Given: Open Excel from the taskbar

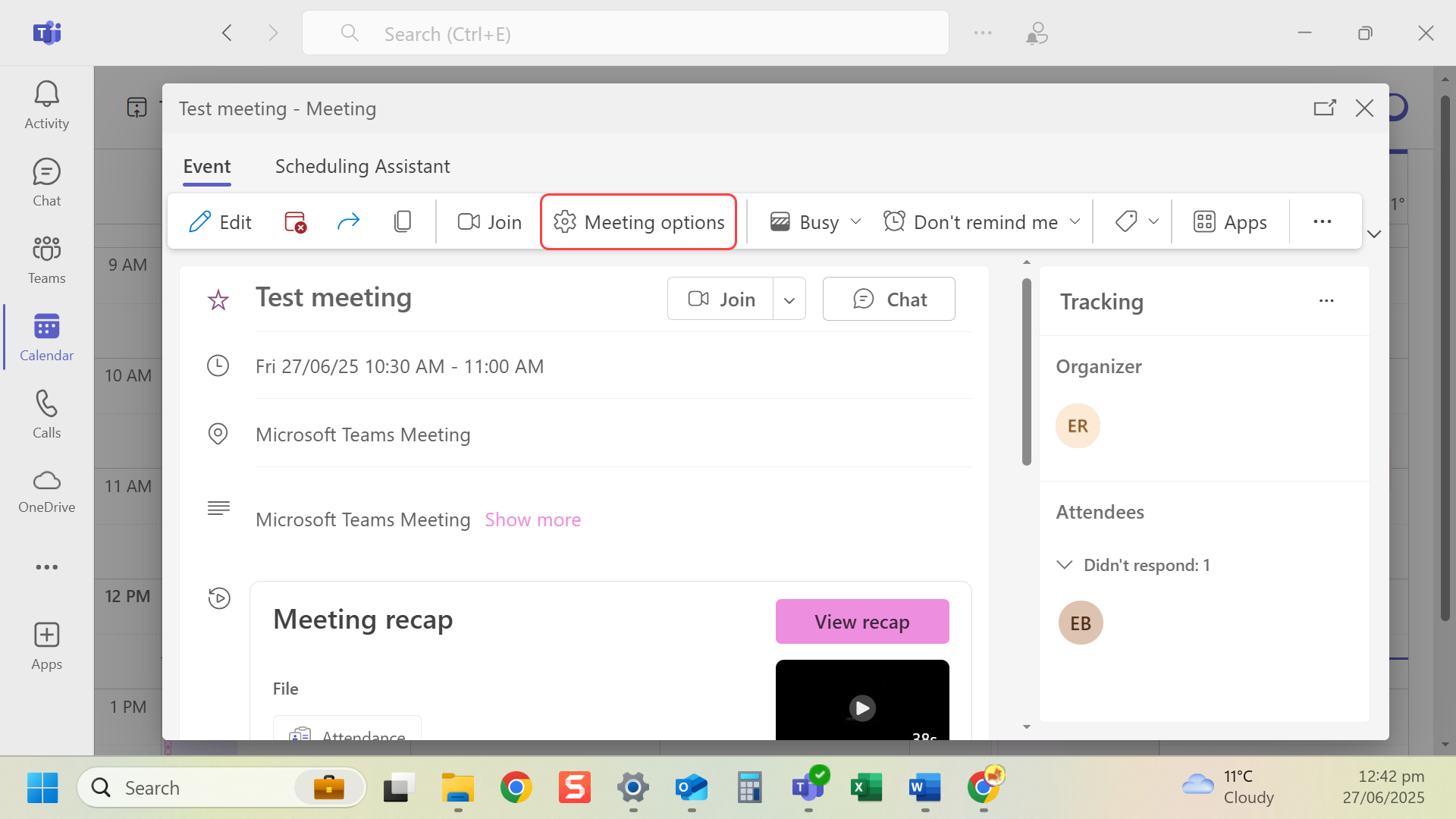Looking at the screenshot, I should (x=866, y=788).
